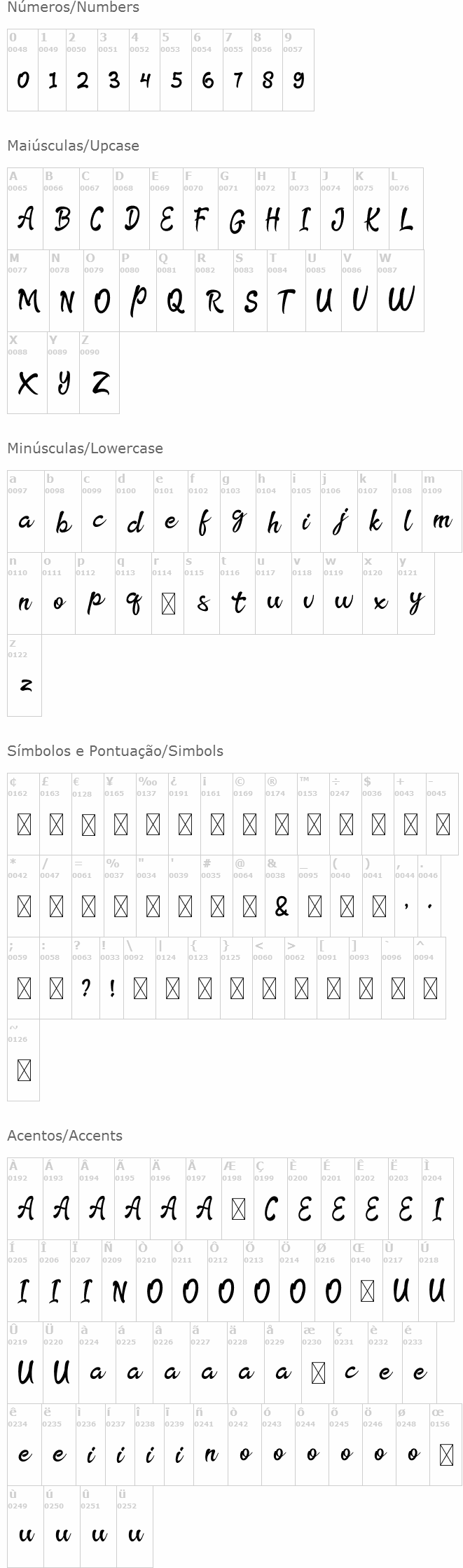Pick the uppercase G glyph cell
This screenshot has width=463, height=1568.
(236, 209)
